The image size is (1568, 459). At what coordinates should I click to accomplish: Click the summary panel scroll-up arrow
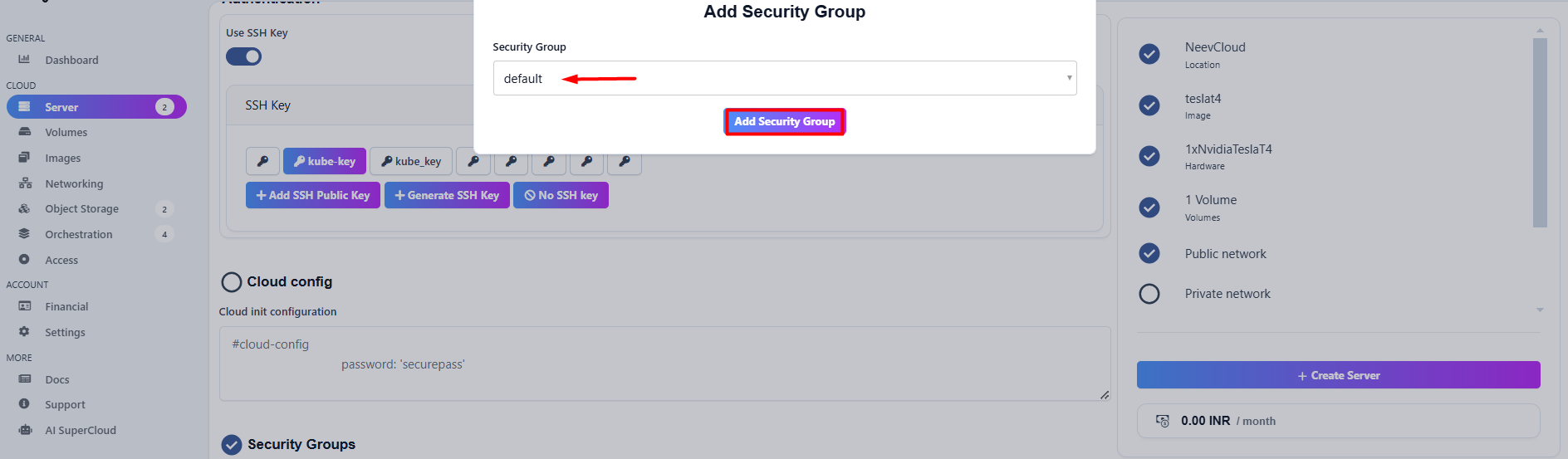tap(1540, 31)
